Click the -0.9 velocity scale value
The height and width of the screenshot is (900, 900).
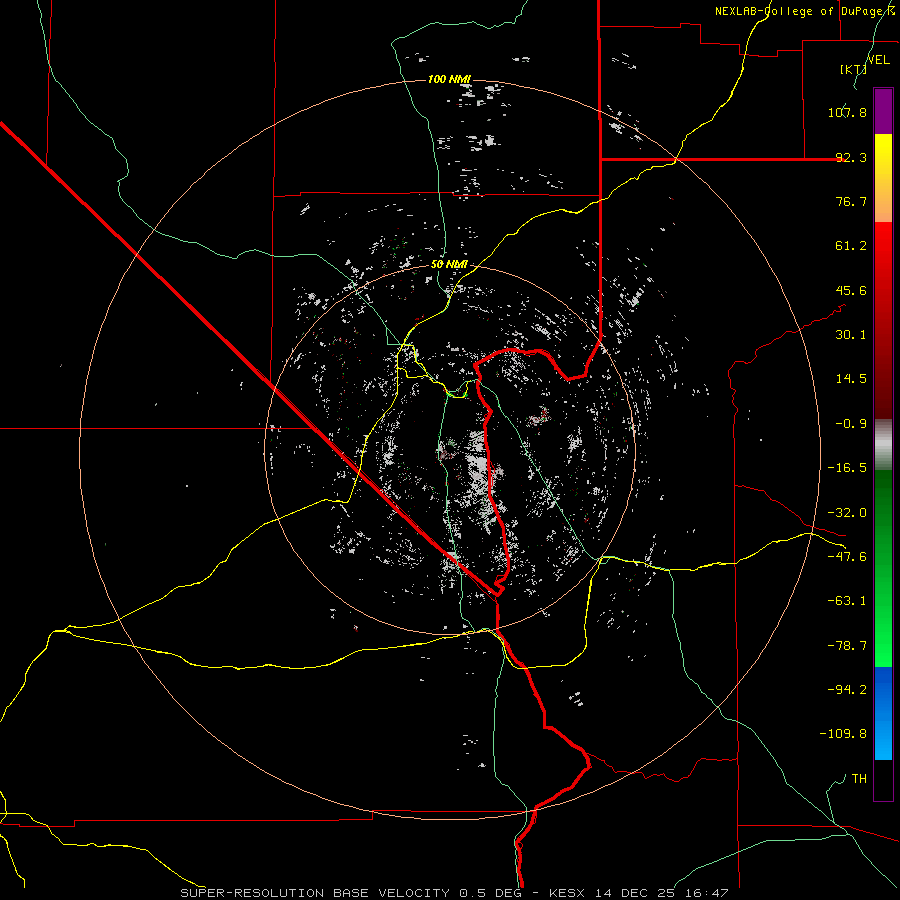851,424
